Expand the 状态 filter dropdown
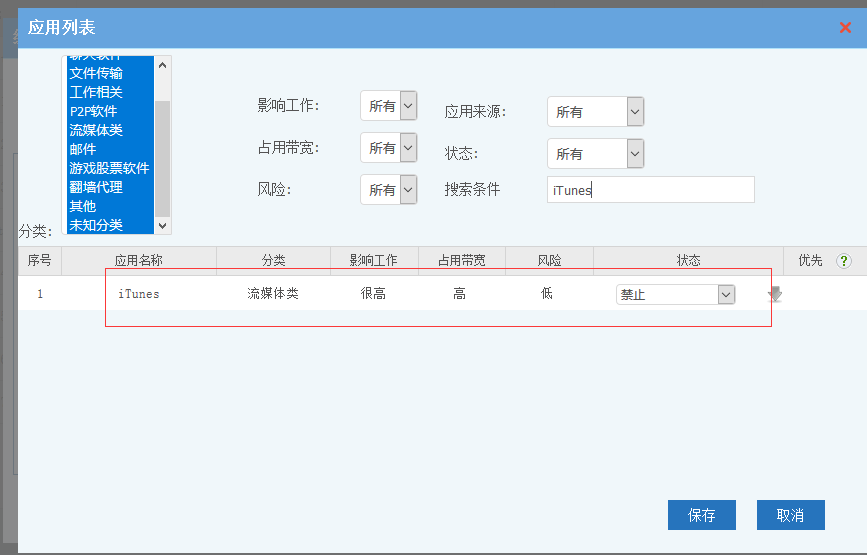Screen dimensions: 867x555 (x=595, y=154)
